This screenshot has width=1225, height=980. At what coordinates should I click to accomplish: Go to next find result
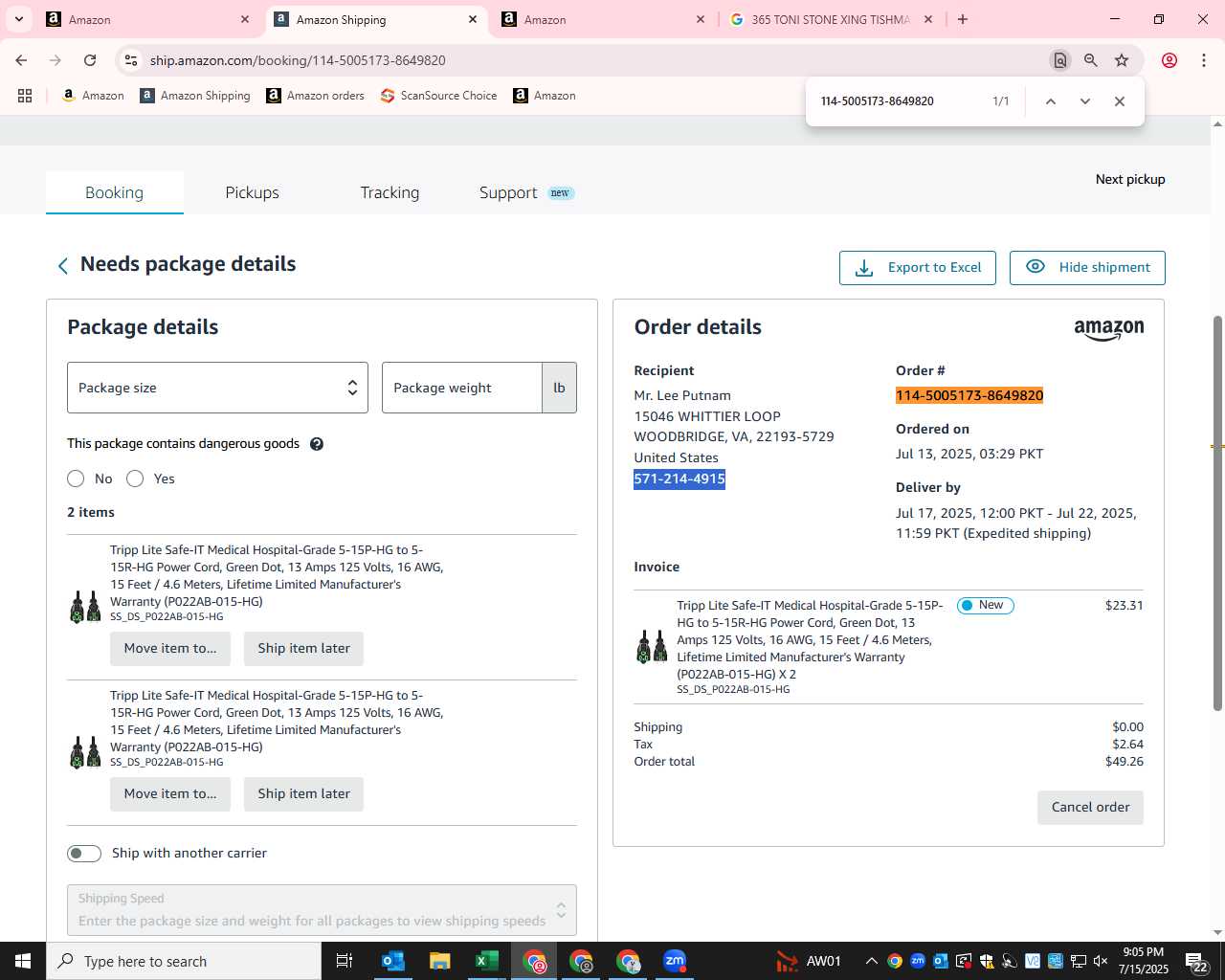point(1085,101)
